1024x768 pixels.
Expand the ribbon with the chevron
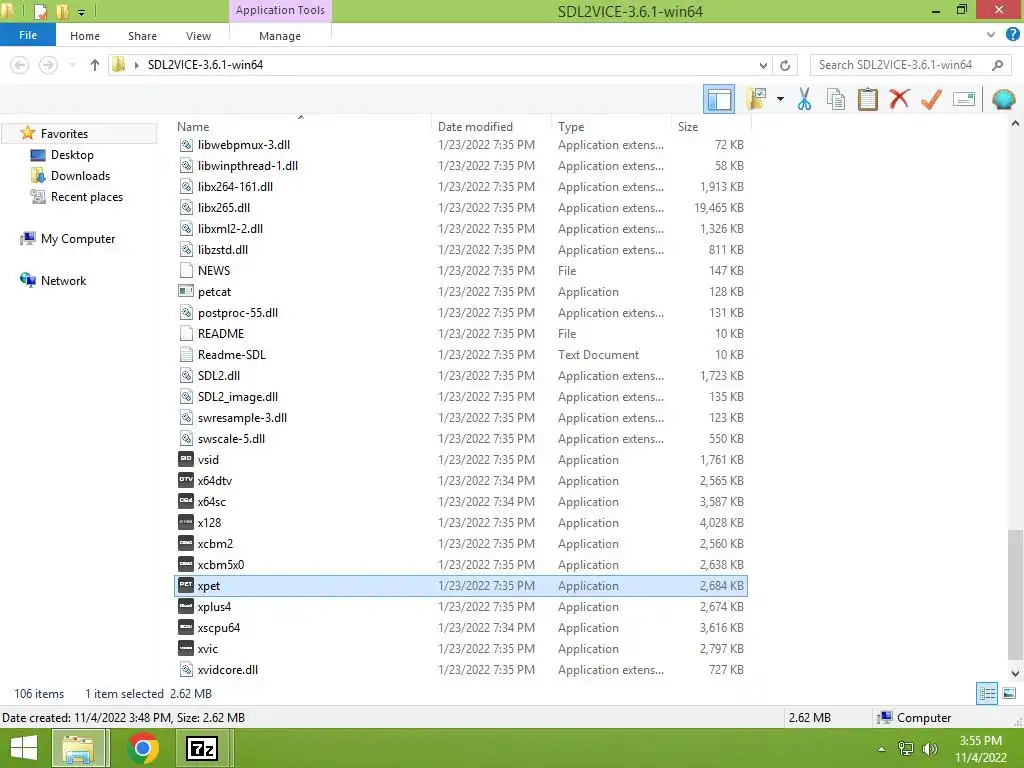991,35
